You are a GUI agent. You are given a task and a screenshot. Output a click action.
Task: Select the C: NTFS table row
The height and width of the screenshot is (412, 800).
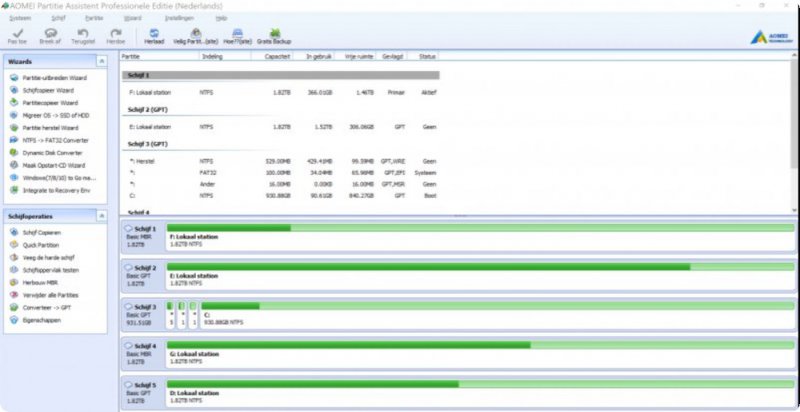(281, 196)
